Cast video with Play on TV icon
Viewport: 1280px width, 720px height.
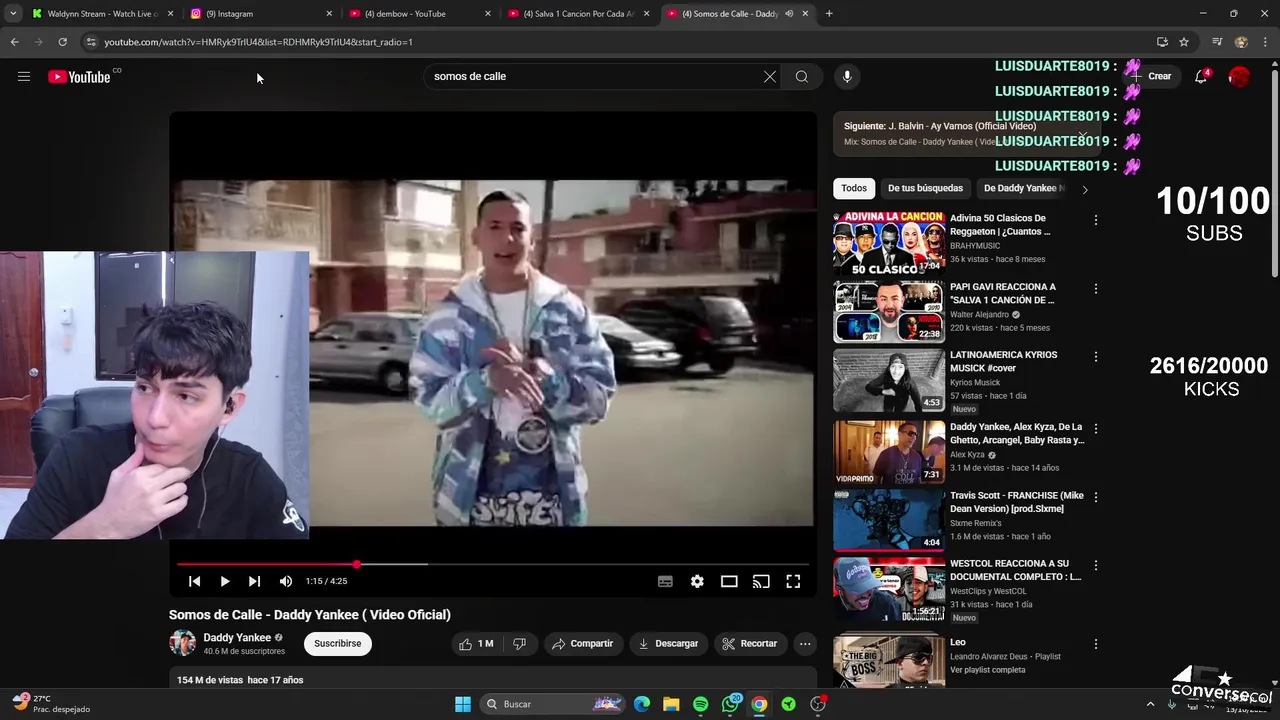coord(761,581)
